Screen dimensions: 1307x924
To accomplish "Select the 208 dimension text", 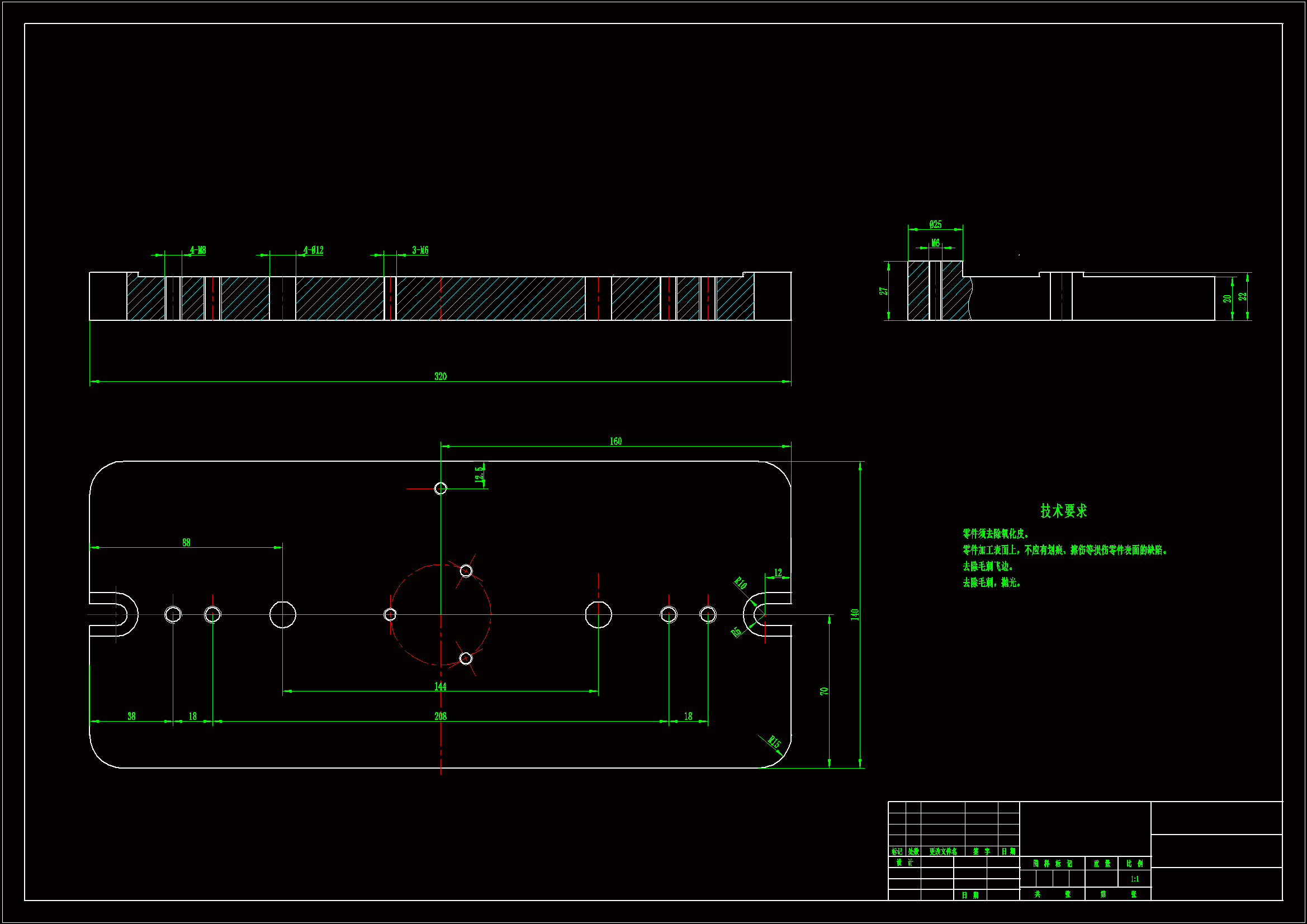I will tap(440, 716).
